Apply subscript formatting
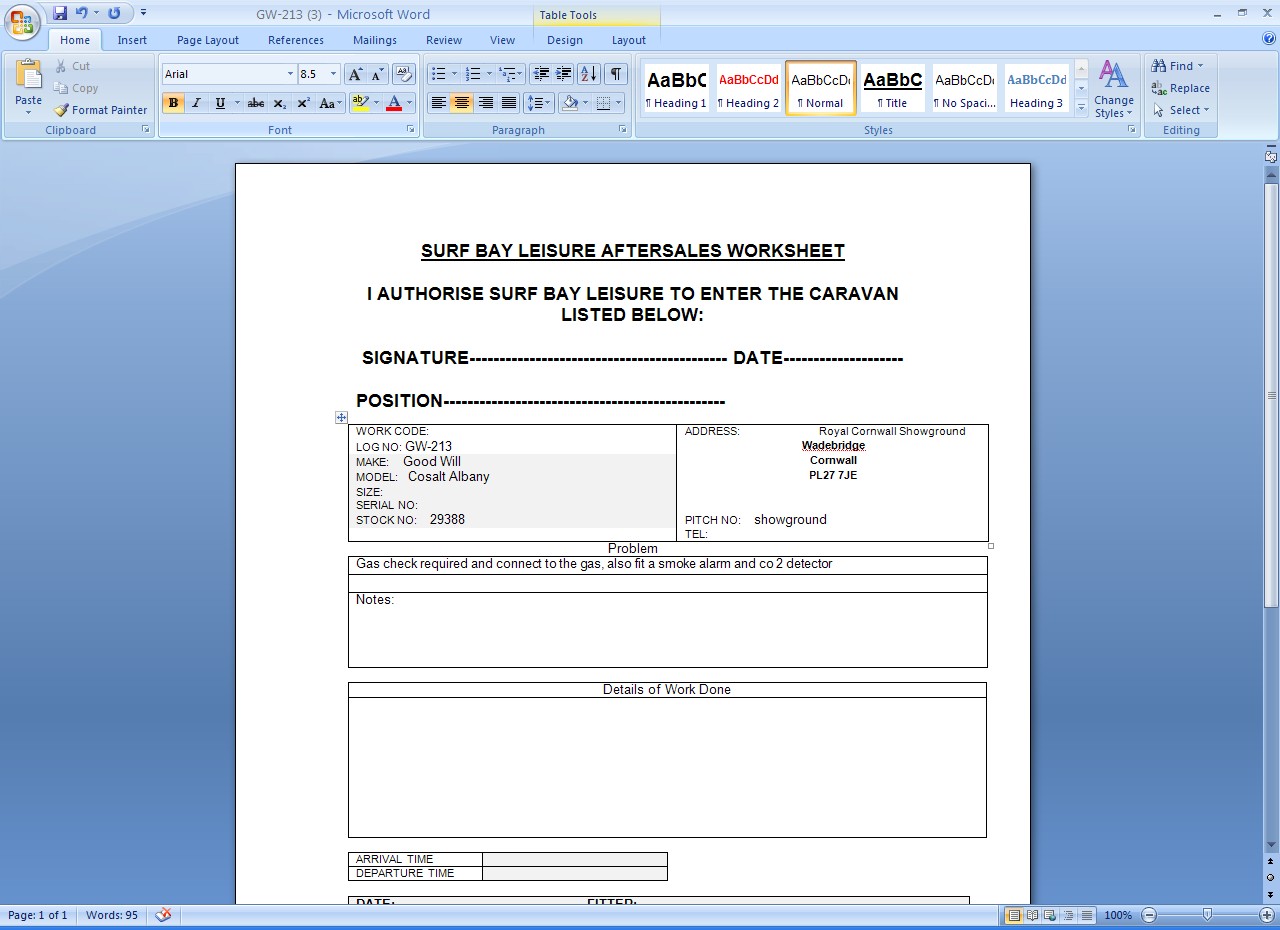This screenshot has height=930, width=1280. point(280,103)
